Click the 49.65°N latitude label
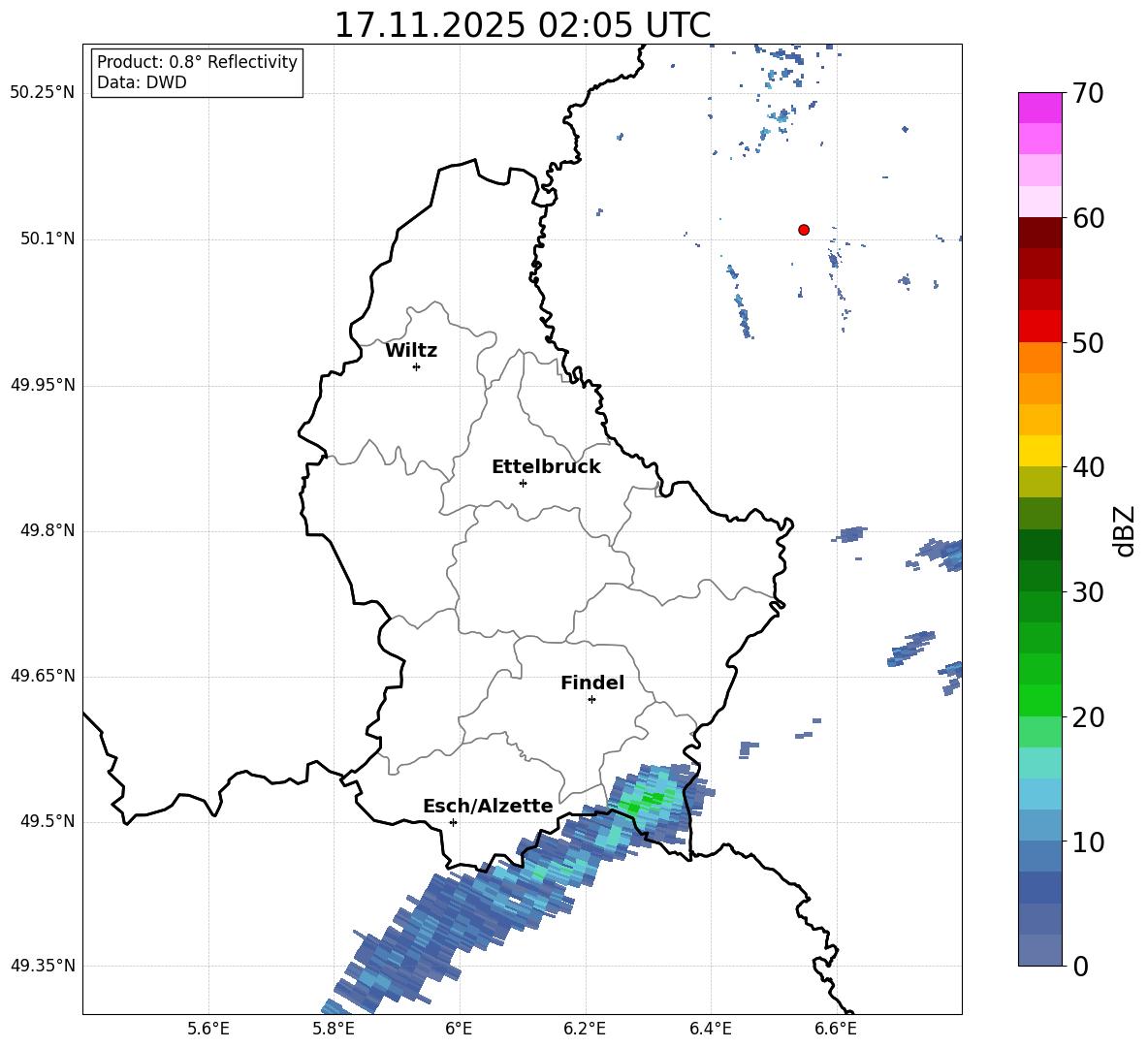Viewport: 1148px width, 1048px height. pyautogui.click(x=43, y=676)
